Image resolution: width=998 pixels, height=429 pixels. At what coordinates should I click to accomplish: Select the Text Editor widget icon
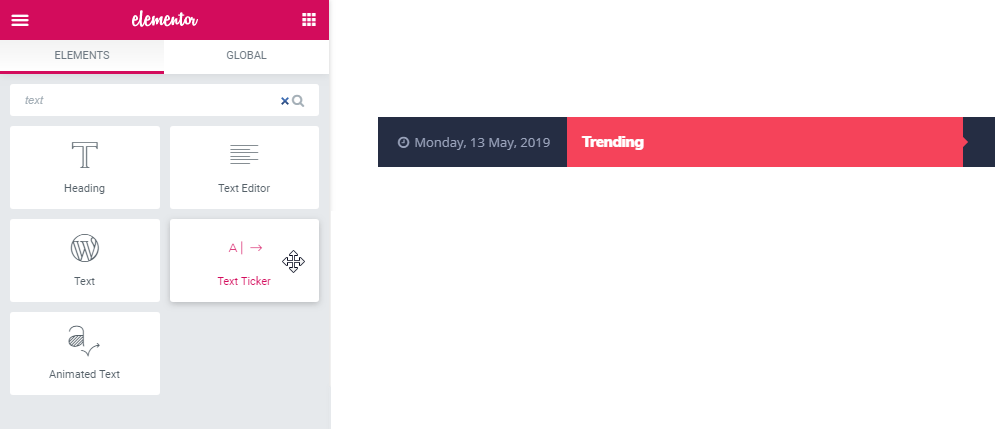pyautogui.click(x=244, y=155)
